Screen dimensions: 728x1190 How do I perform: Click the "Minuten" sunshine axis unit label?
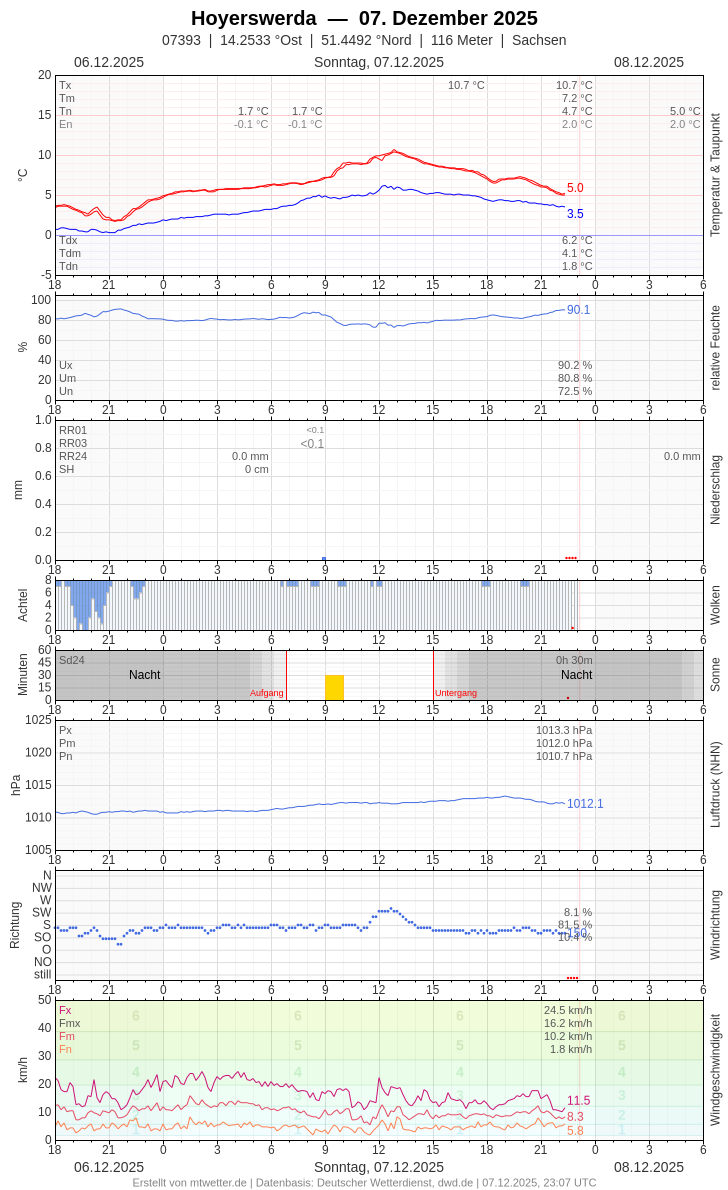point(23,675)
